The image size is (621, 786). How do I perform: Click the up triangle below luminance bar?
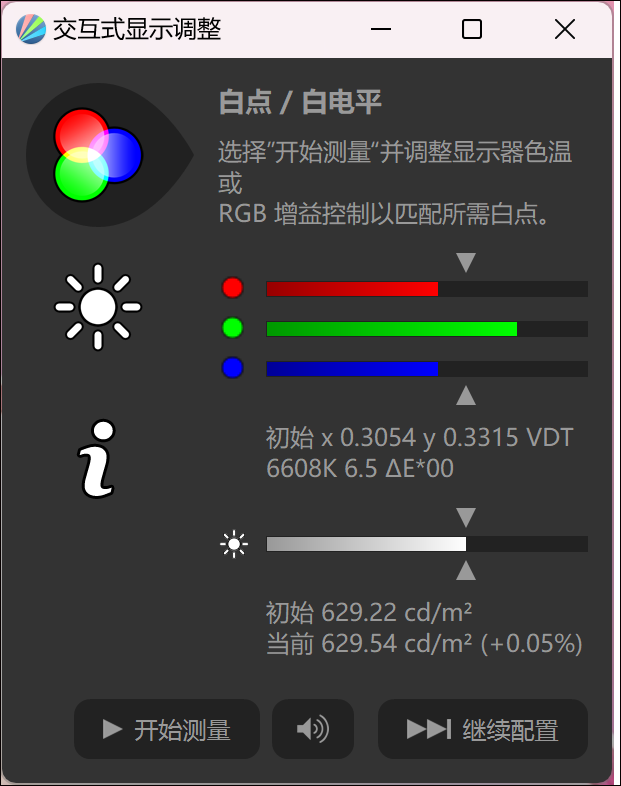466,570
